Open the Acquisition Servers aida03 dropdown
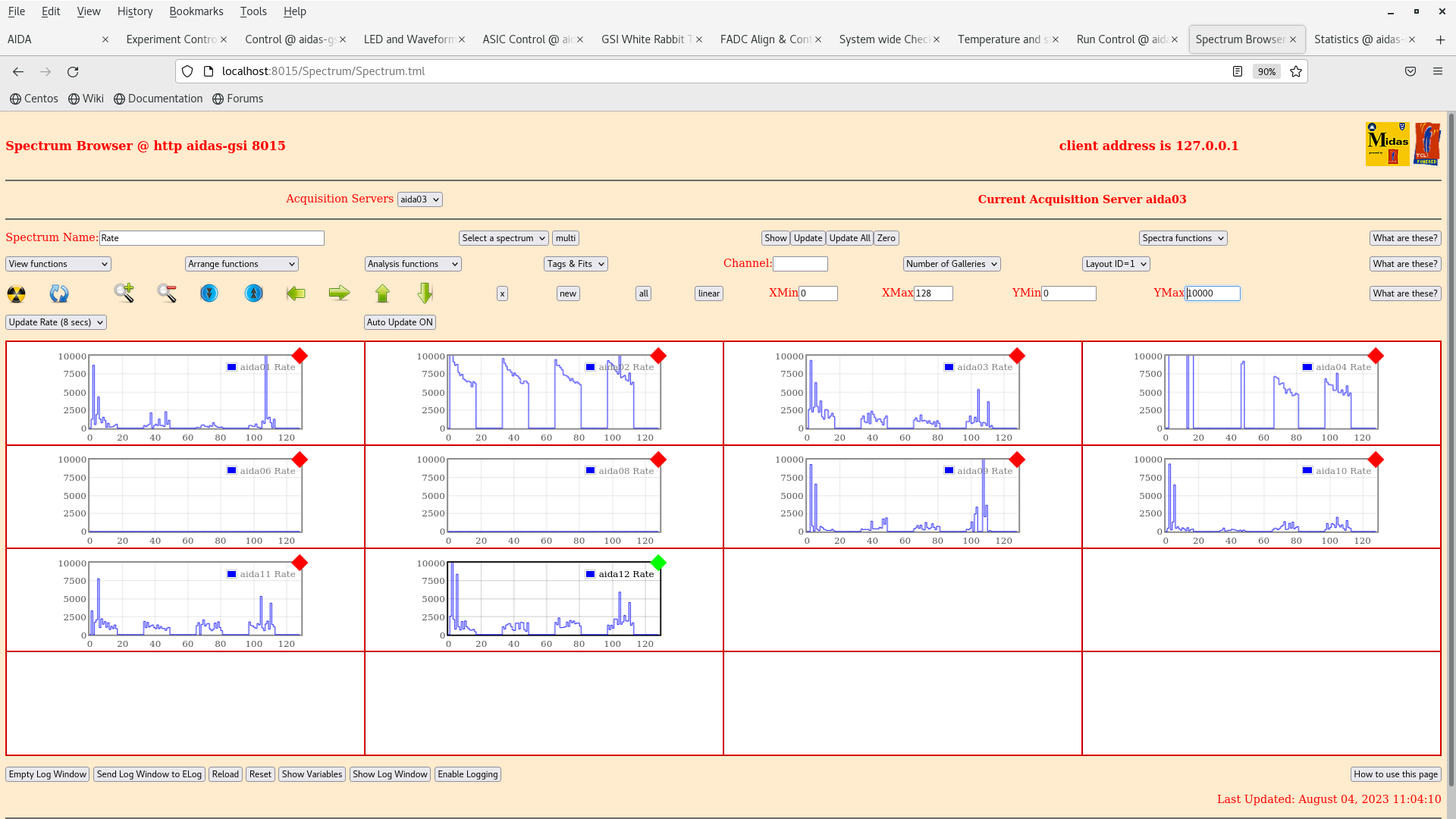This screenshot has height=819, width=1456. tap(419, 199)
